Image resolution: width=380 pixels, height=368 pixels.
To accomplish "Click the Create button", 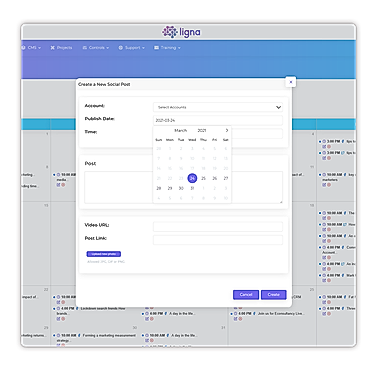I will 273,294.
